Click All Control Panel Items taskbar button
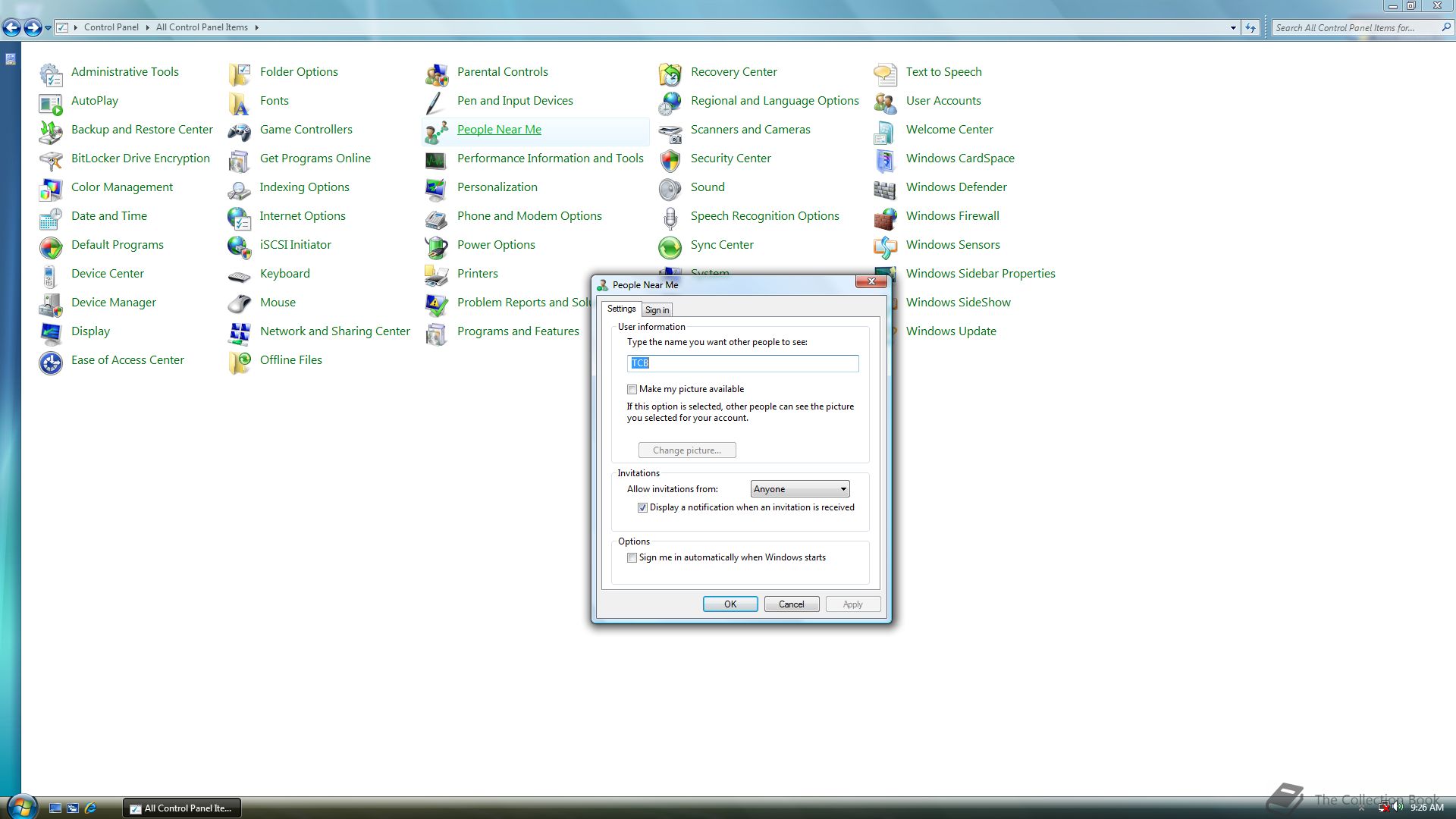 [182, 808]
